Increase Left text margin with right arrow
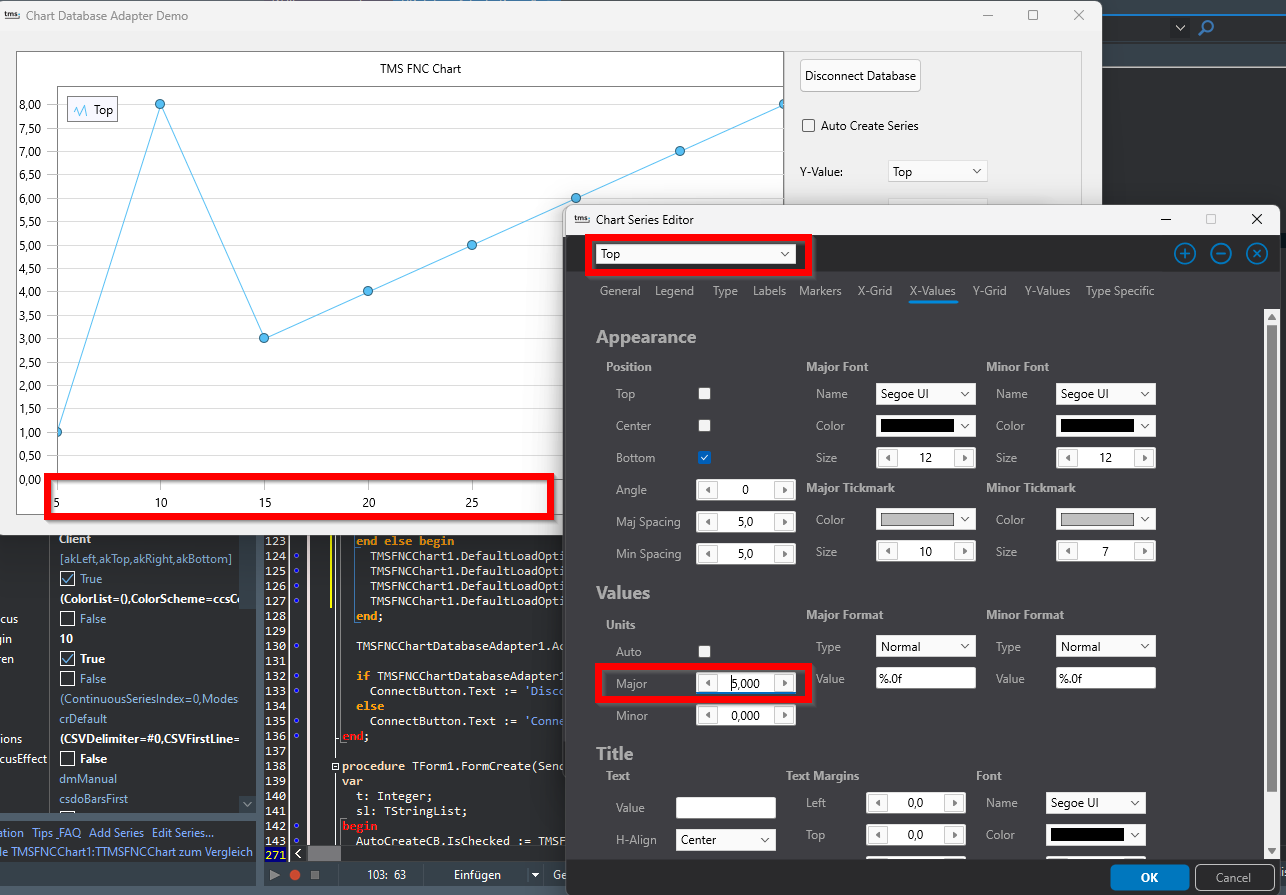The image size is (1286, 895). [955, 803]
